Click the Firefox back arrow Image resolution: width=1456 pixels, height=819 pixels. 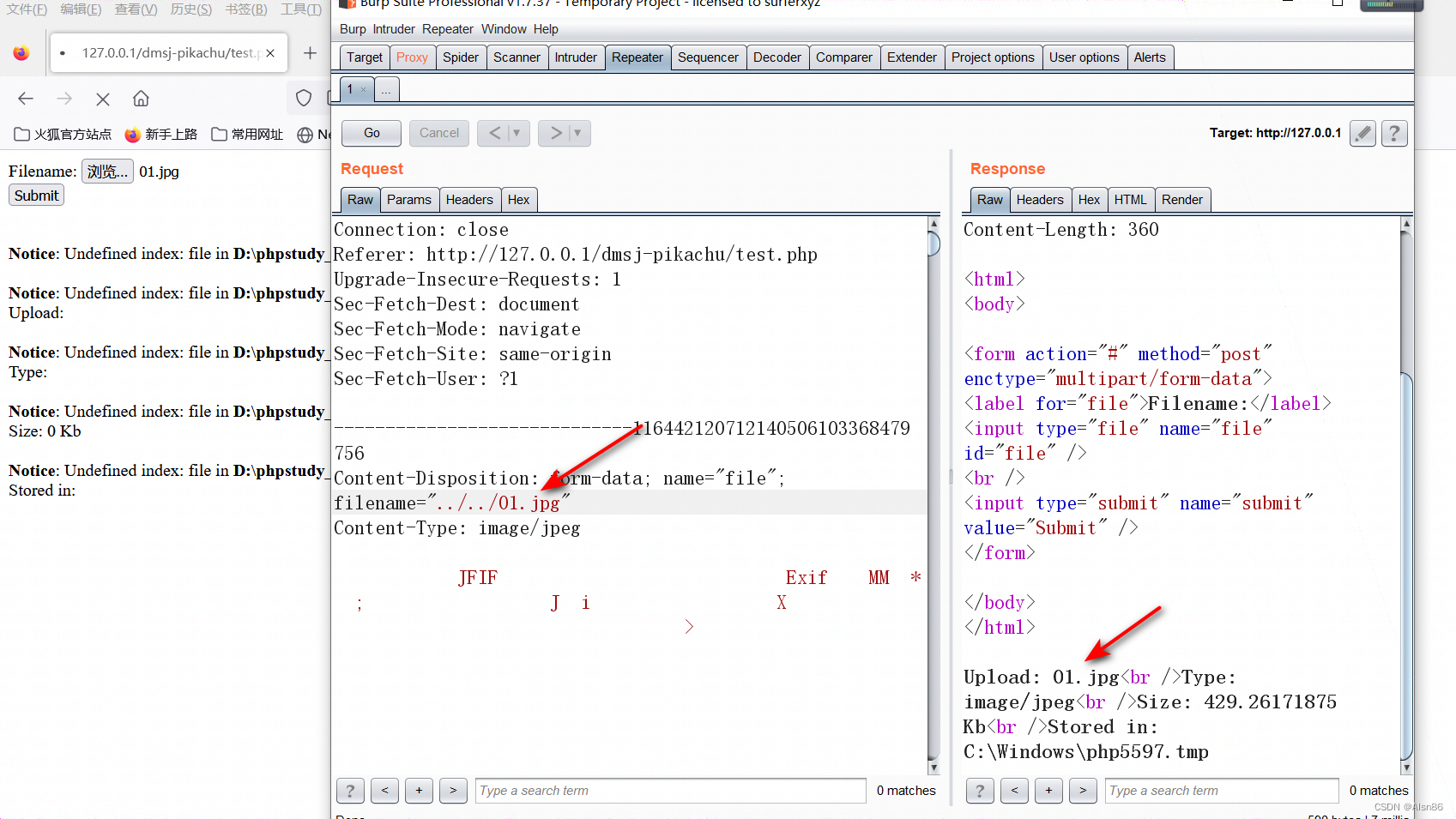tap(26, 99)
